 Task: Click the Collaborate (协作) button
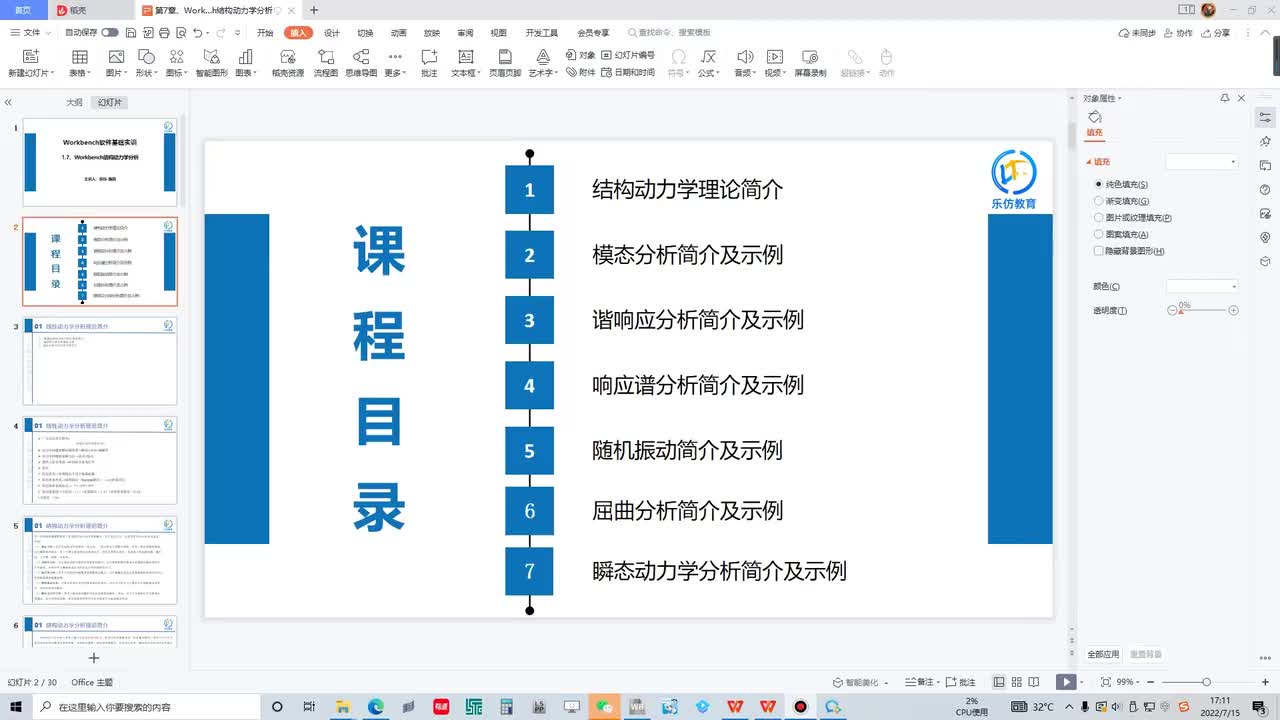pyautogui.click(x=1178, y=33)
